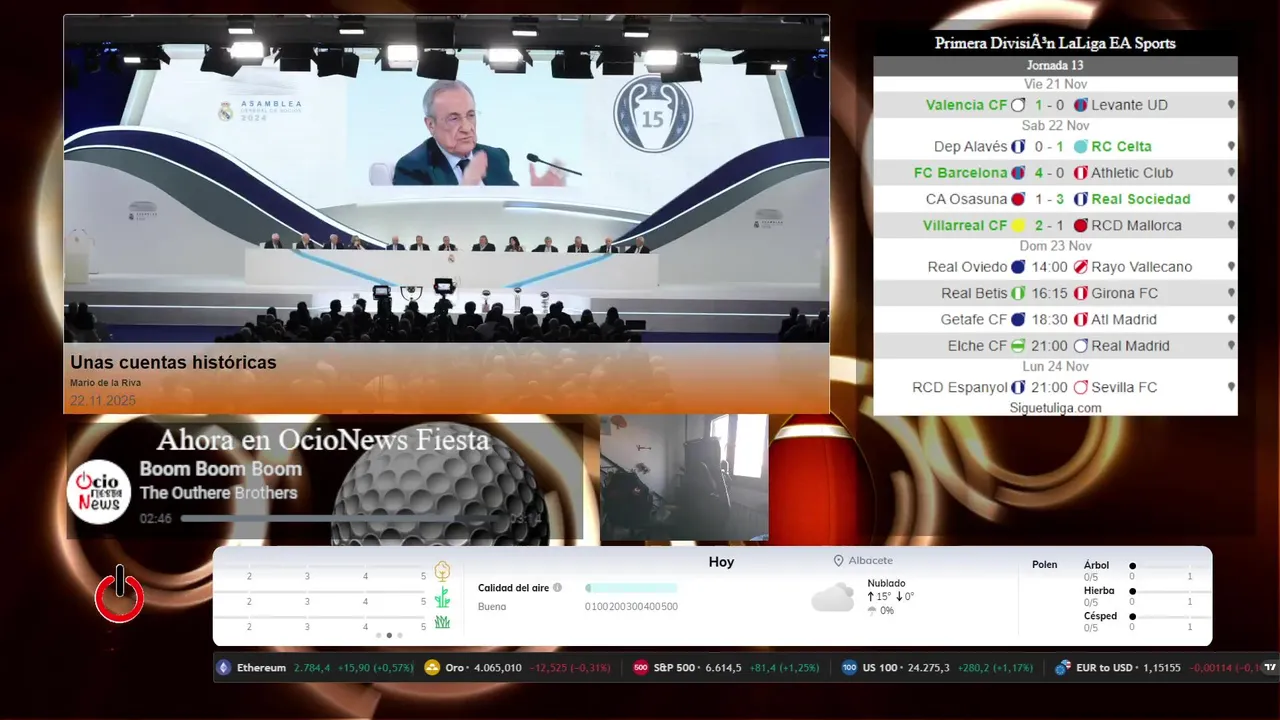Open map pin for RCD Espanyol match
Screen dimensions: 1280x720
tap(1231, 387)
